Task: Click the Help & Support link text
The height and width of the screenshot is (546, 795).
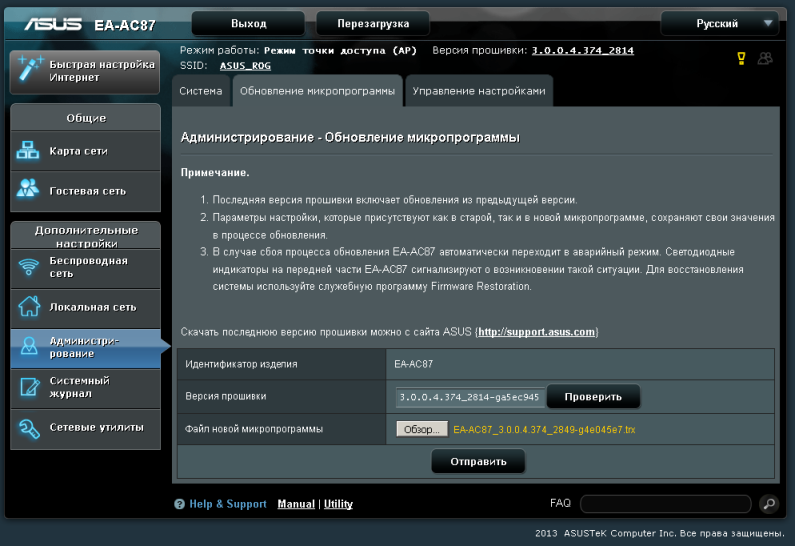Action: 228,504
